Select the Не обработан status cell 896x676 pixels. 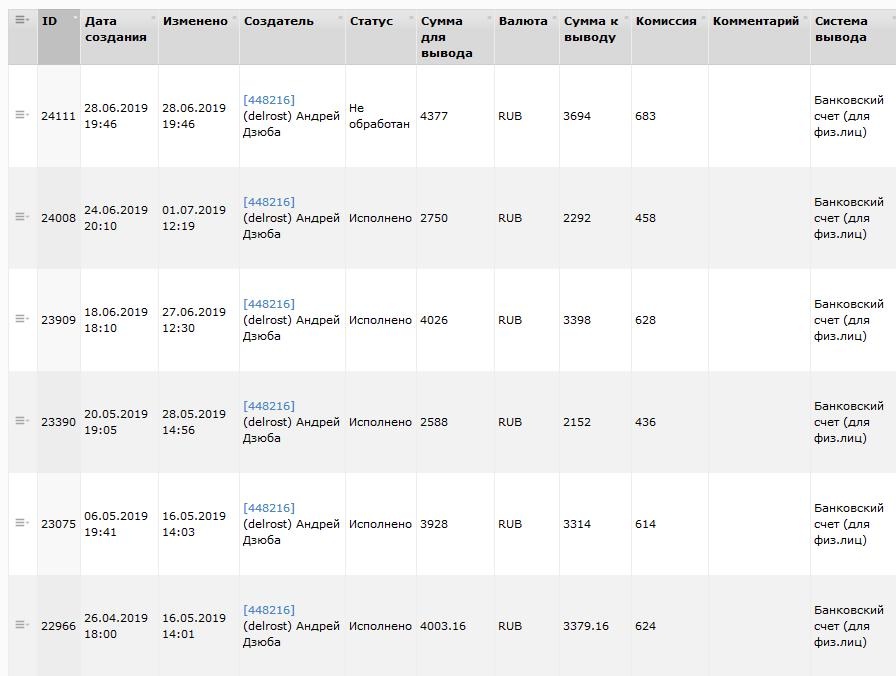tap(379, 116)
